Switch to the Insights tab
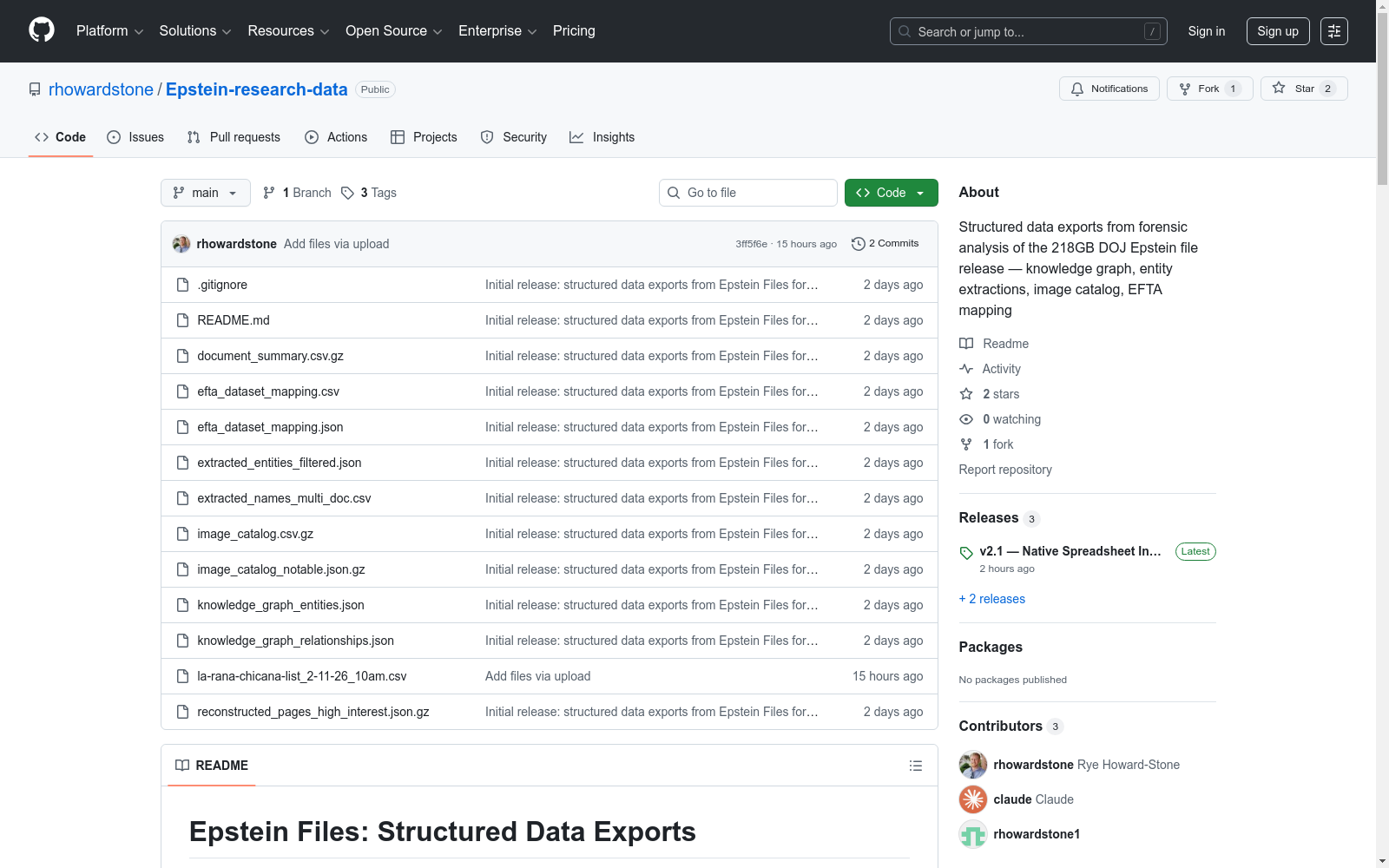The width and height of the screenshot is (1389, 868). [602, 137]
